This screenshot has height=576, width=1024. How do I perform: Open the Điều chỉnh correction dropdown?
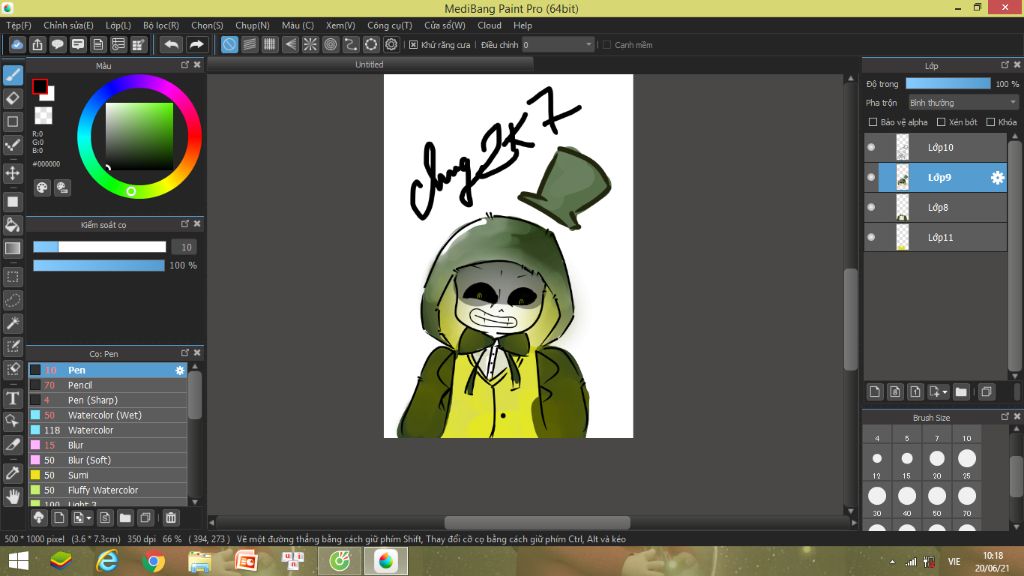tap(558, 44)
